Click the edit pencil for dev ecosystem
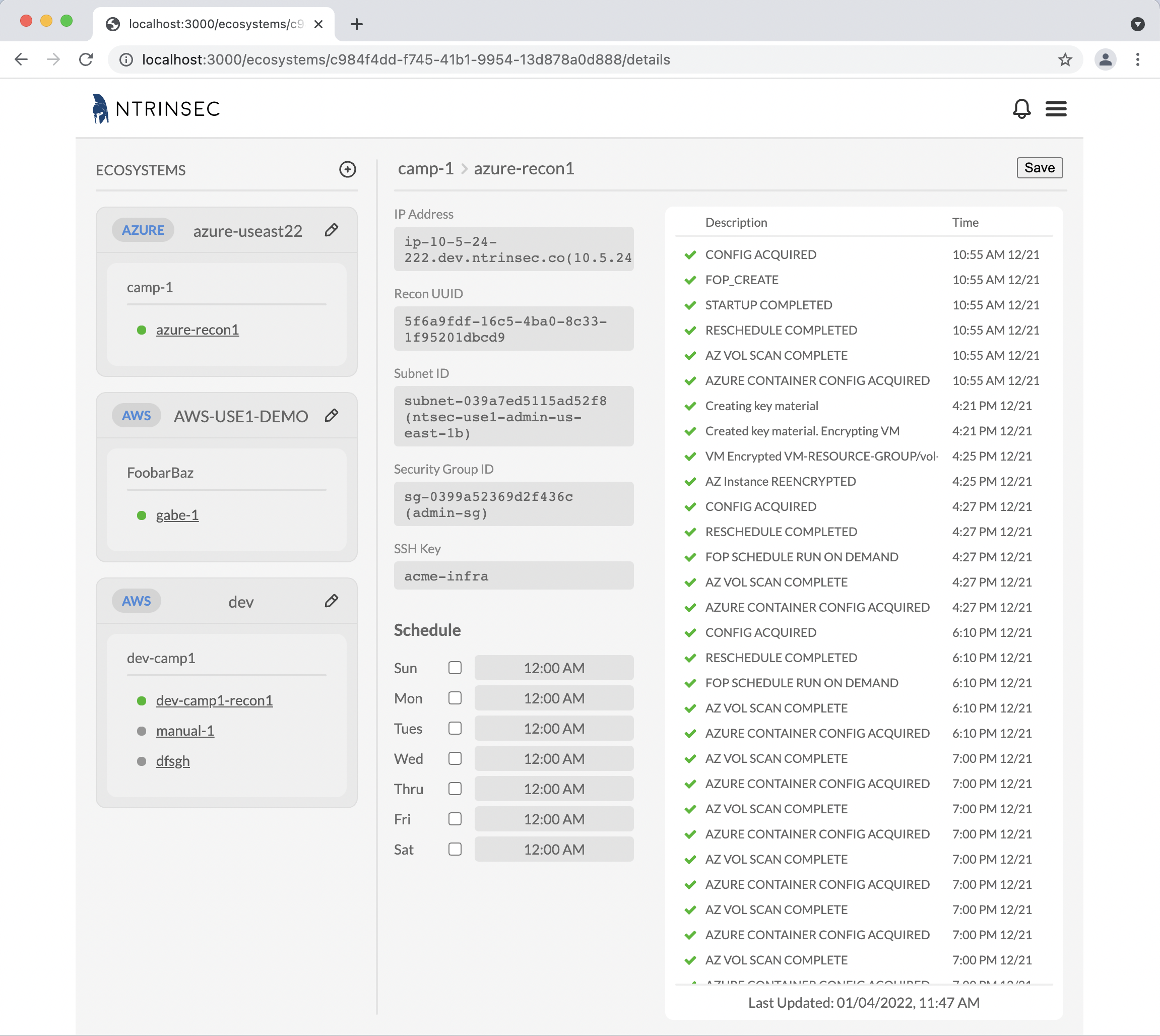 tap(331, 601)
